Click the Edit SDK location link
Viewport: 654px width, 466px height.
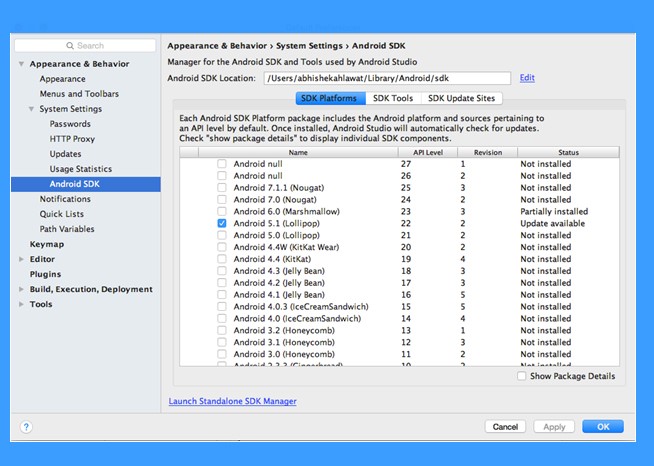tap(527, 78)
